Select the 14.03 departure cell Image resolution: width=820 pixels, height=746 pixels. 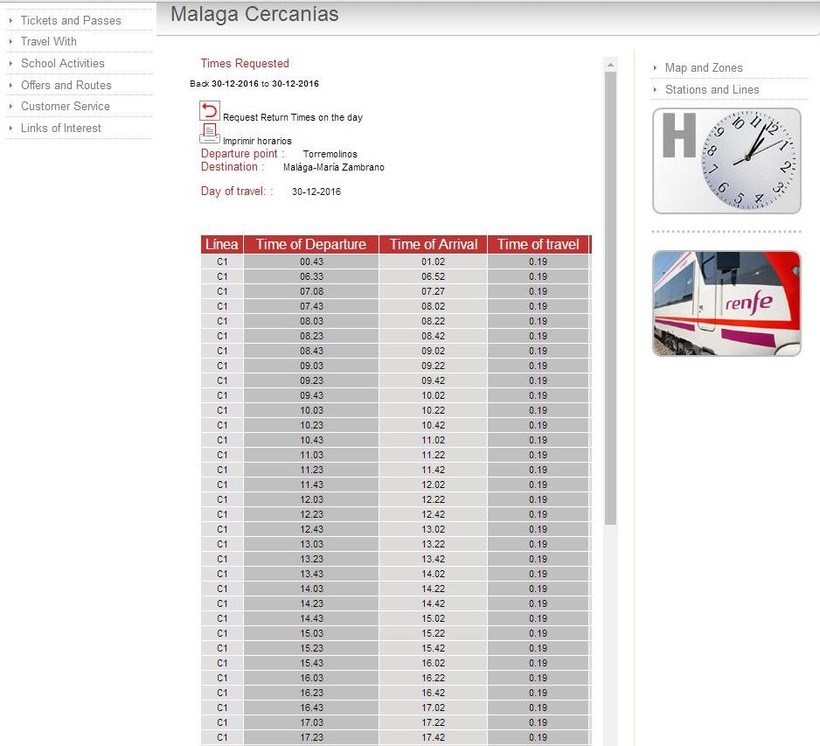point(311,589)
